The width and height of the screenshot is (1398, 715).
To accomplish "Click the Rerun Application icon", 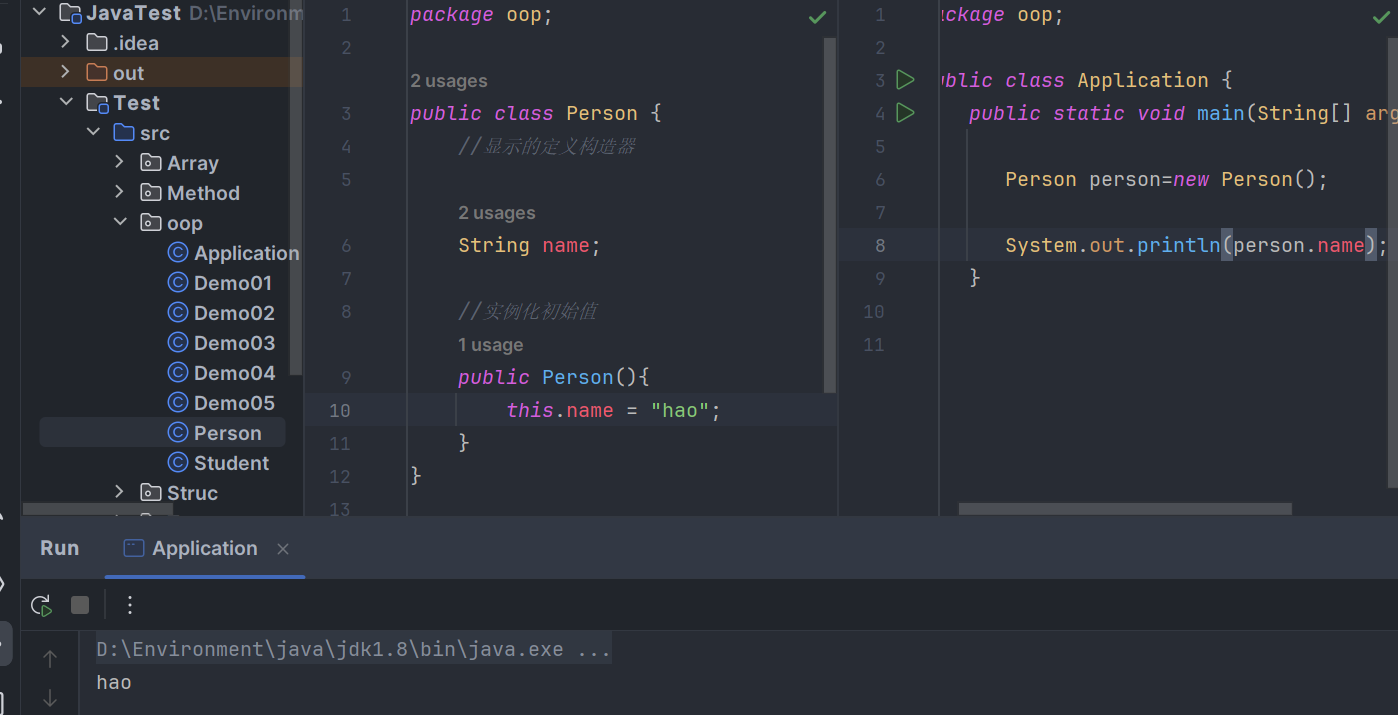I will [41, 605].
